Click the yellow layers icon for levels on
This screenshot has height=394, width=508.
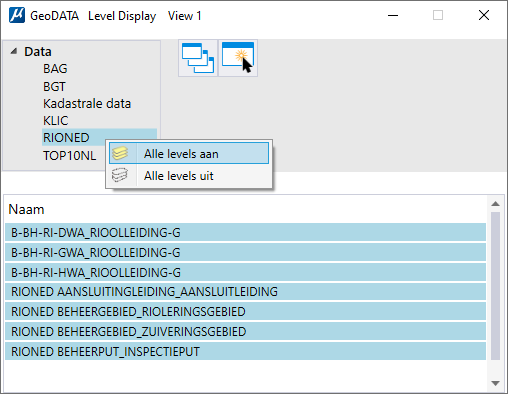click(x=120, y=154)
